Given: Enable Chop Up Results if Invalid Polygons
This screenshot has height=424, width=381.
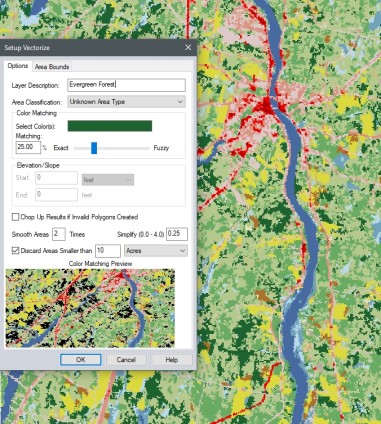Looking at the screenshot, I should 15,217.
